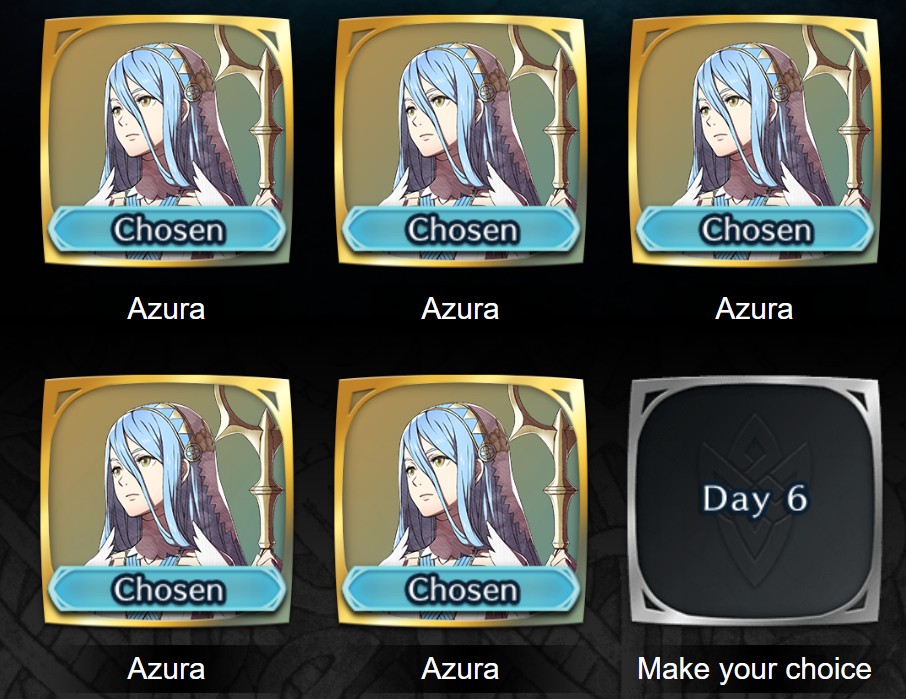The image size is (906, 699).
Task: Click Azura name under bottom-middle portrait
Action: point(461,669)
